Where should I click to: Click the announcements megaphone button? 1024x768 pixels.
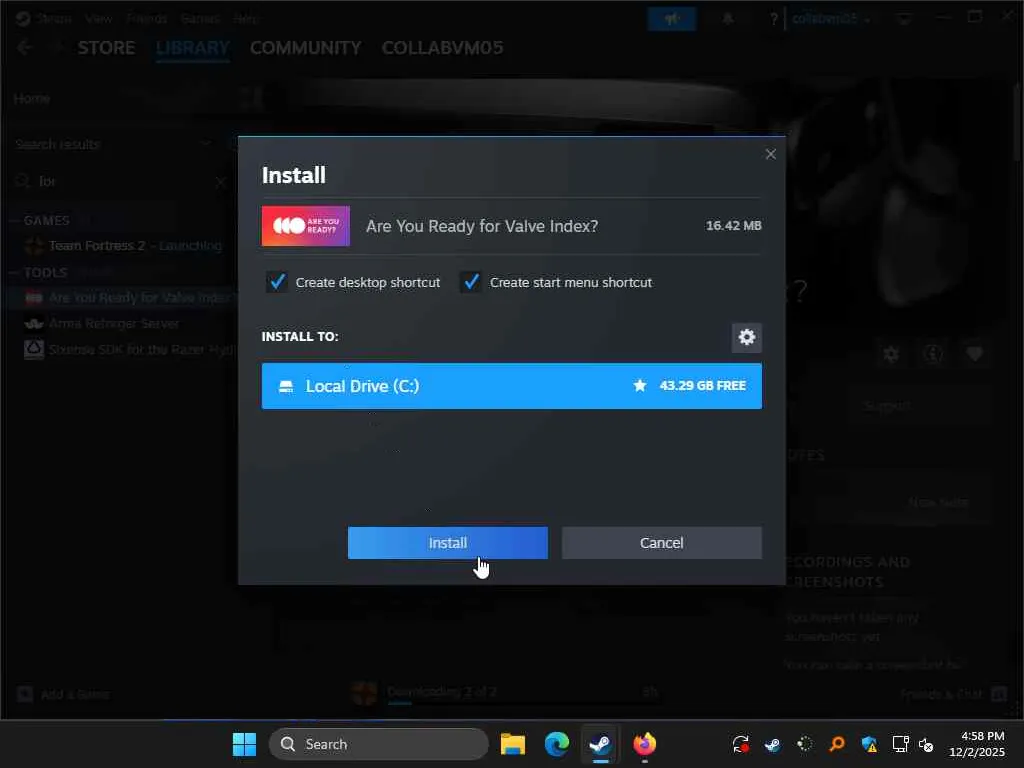pyautogui.click(x=672, y=18)
